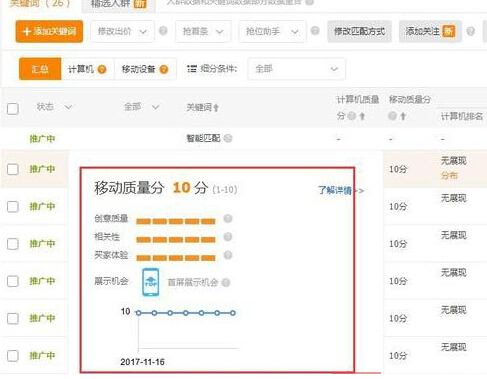487x379 pixels.
Task: Click help icon next to 创意质量
Action: tap(228, 219)
